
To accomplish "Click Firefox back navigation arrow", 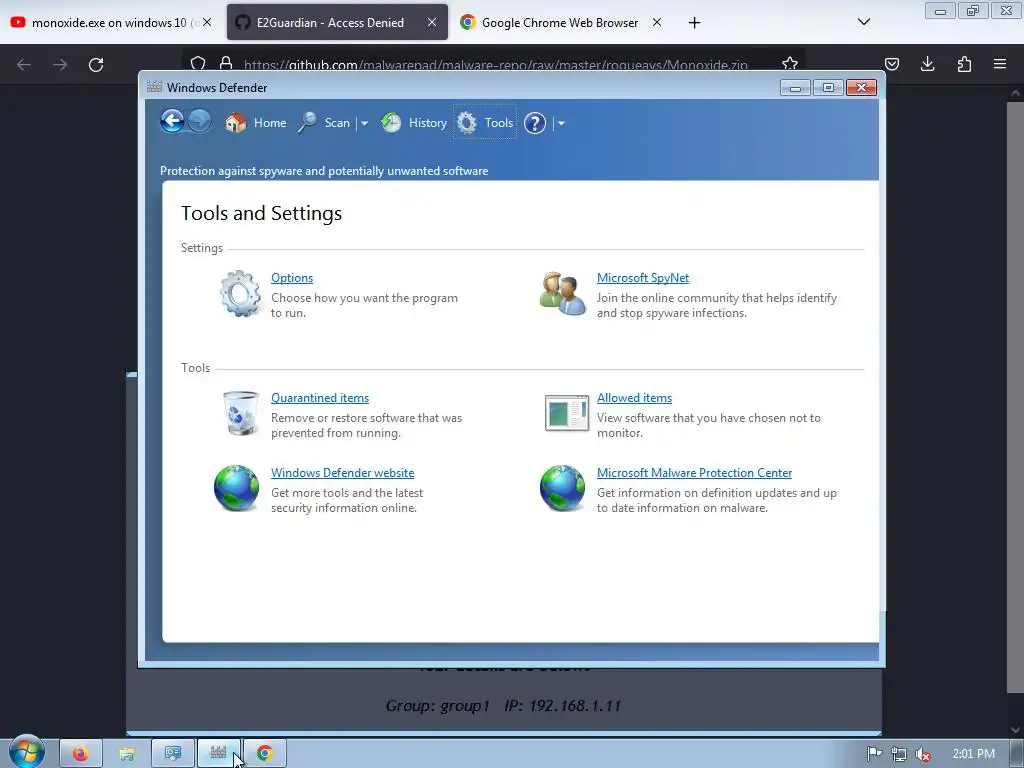I will 24,65.
